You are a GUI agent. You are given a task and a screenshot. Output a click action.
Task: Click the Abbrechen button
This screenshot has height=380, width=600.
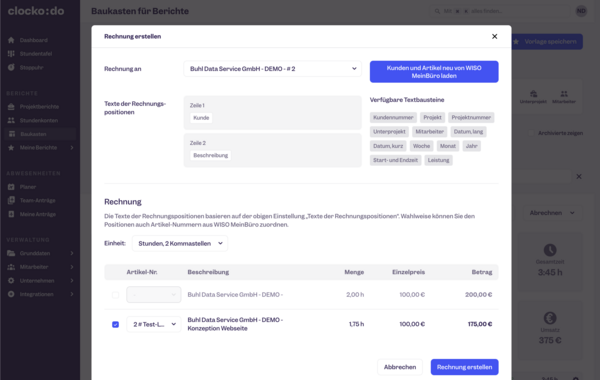[400, 367]
